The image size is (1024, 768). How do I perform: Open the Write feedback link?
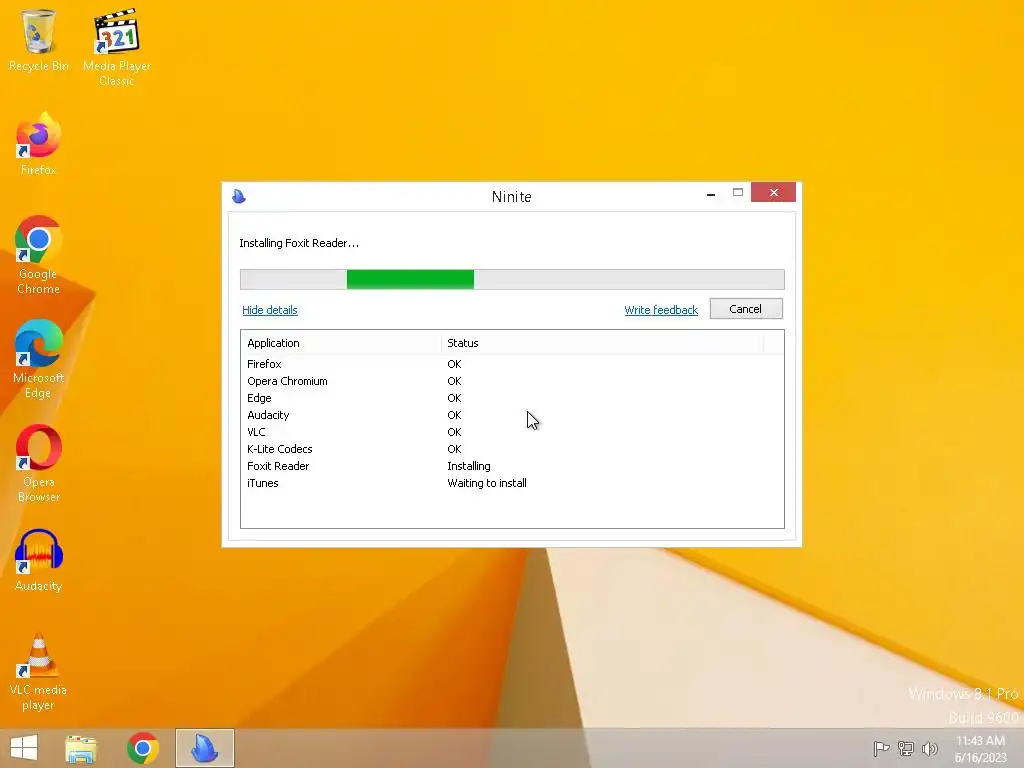click(x=661, y=310)
